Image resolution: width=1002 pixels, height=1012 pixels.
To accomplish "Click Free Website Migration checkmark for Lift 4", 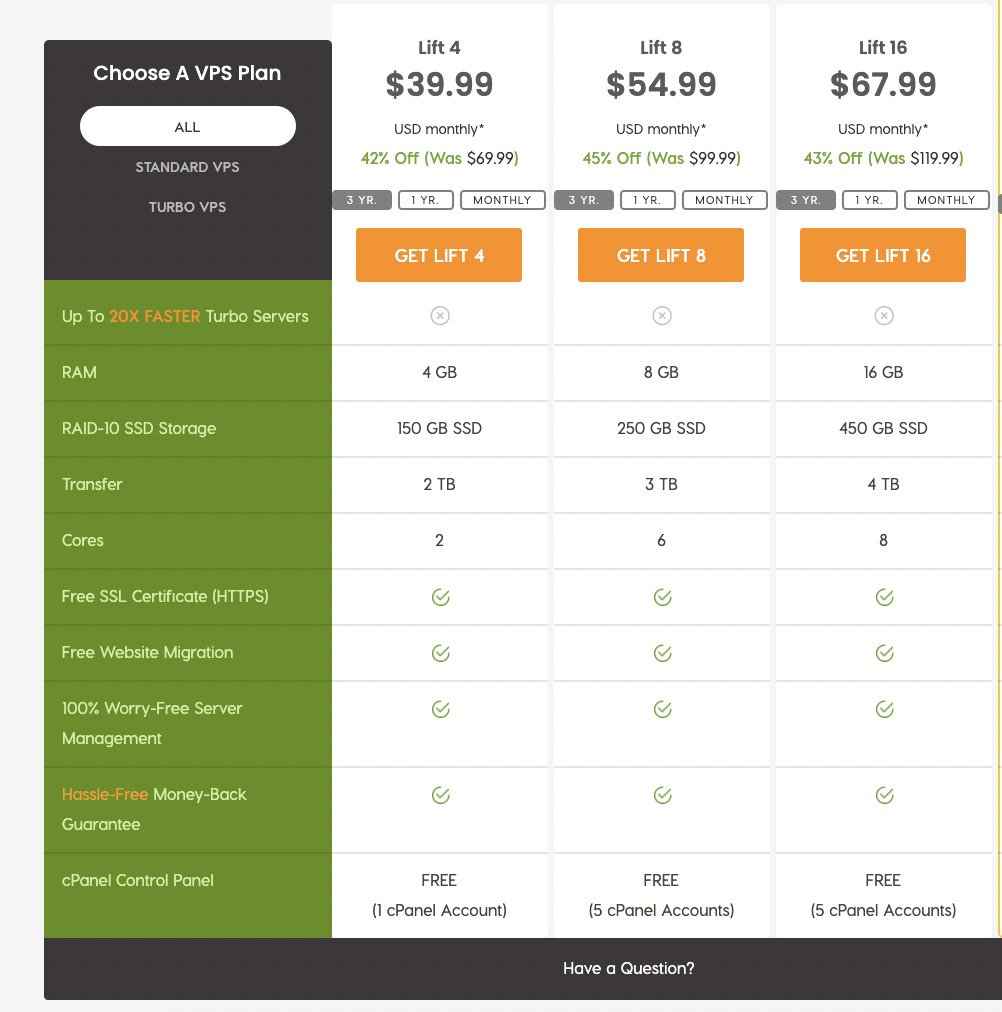I will click(440, 653).
